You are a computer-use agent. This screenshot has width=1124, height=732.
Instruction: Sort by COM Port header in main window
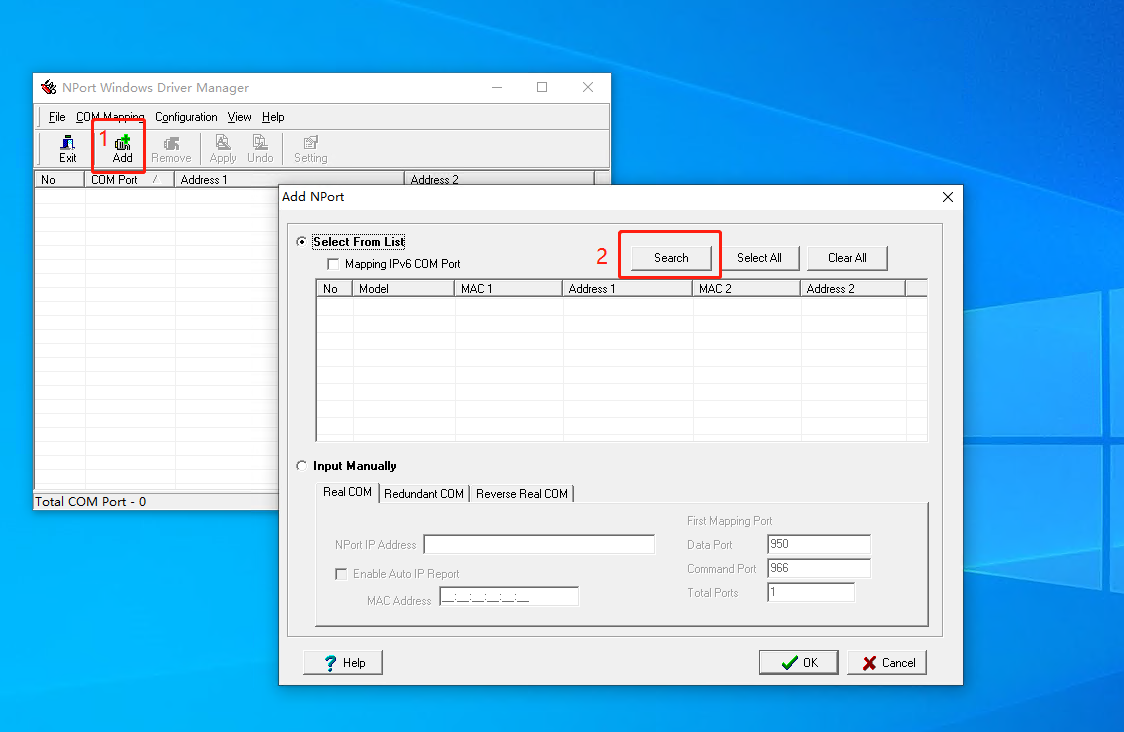(x=130, y=179)
